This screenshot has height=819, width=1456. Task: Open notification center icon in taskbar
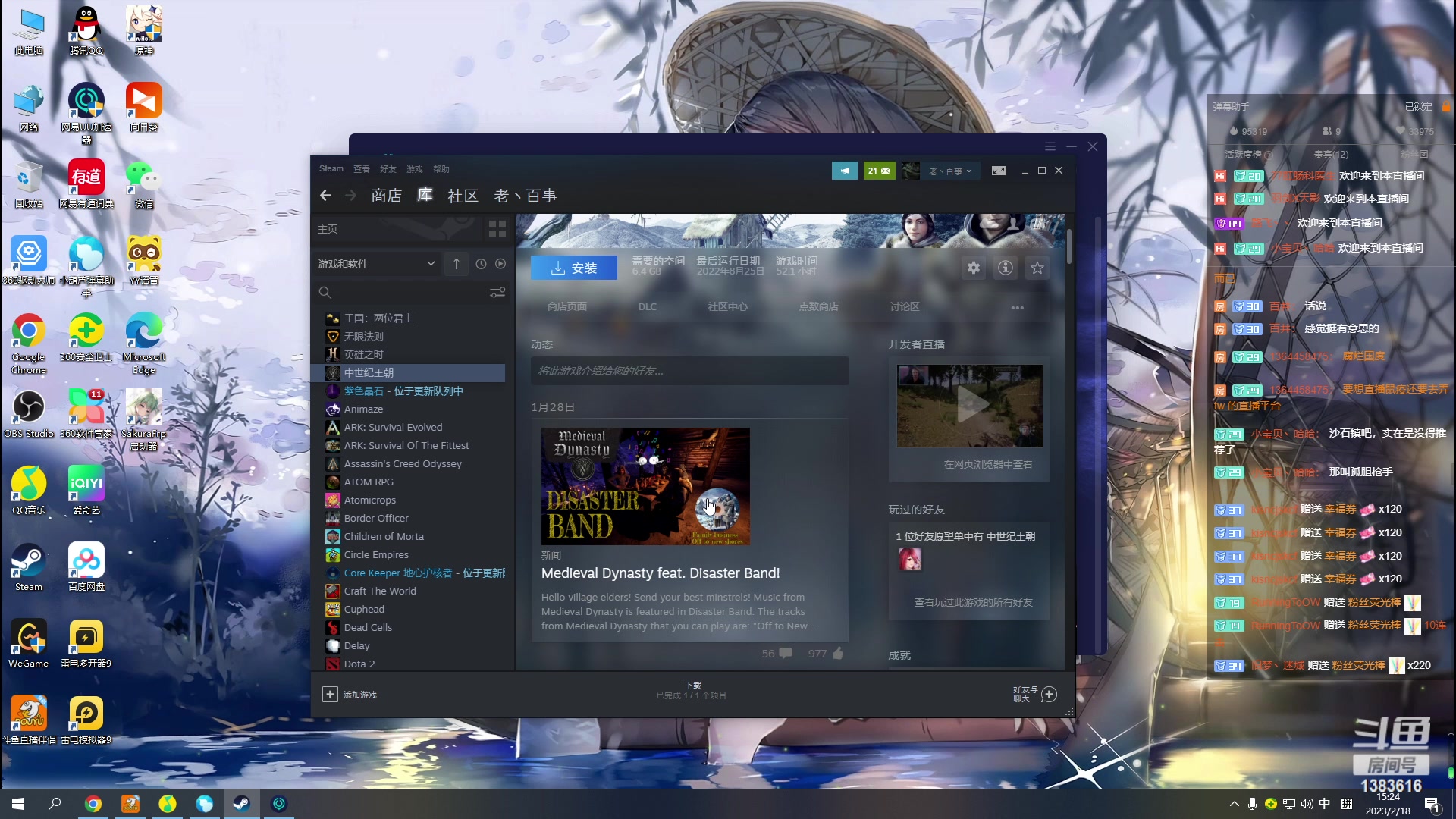[x=1432, y=804]
